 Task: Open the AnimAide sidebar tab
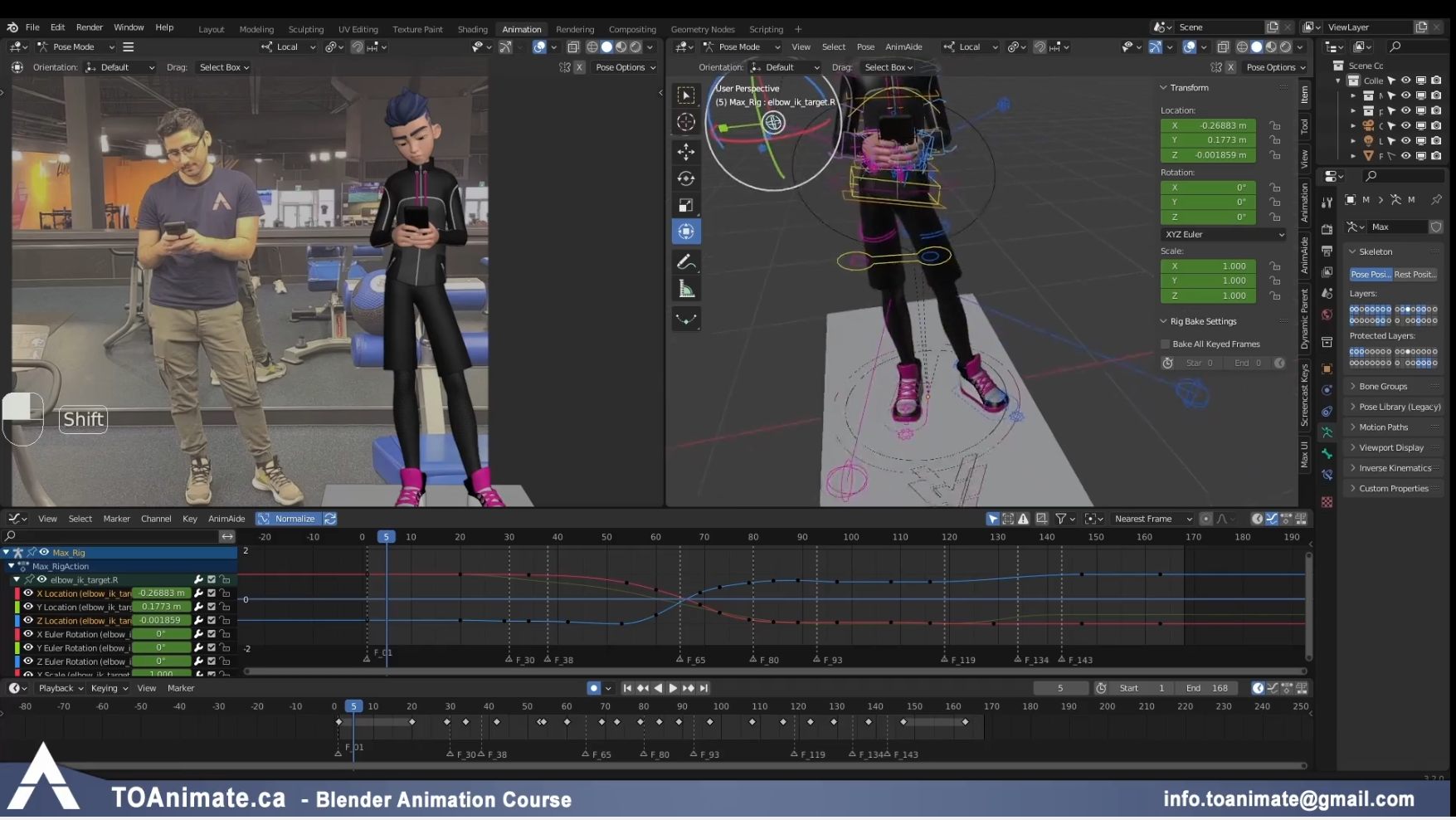1305,255
